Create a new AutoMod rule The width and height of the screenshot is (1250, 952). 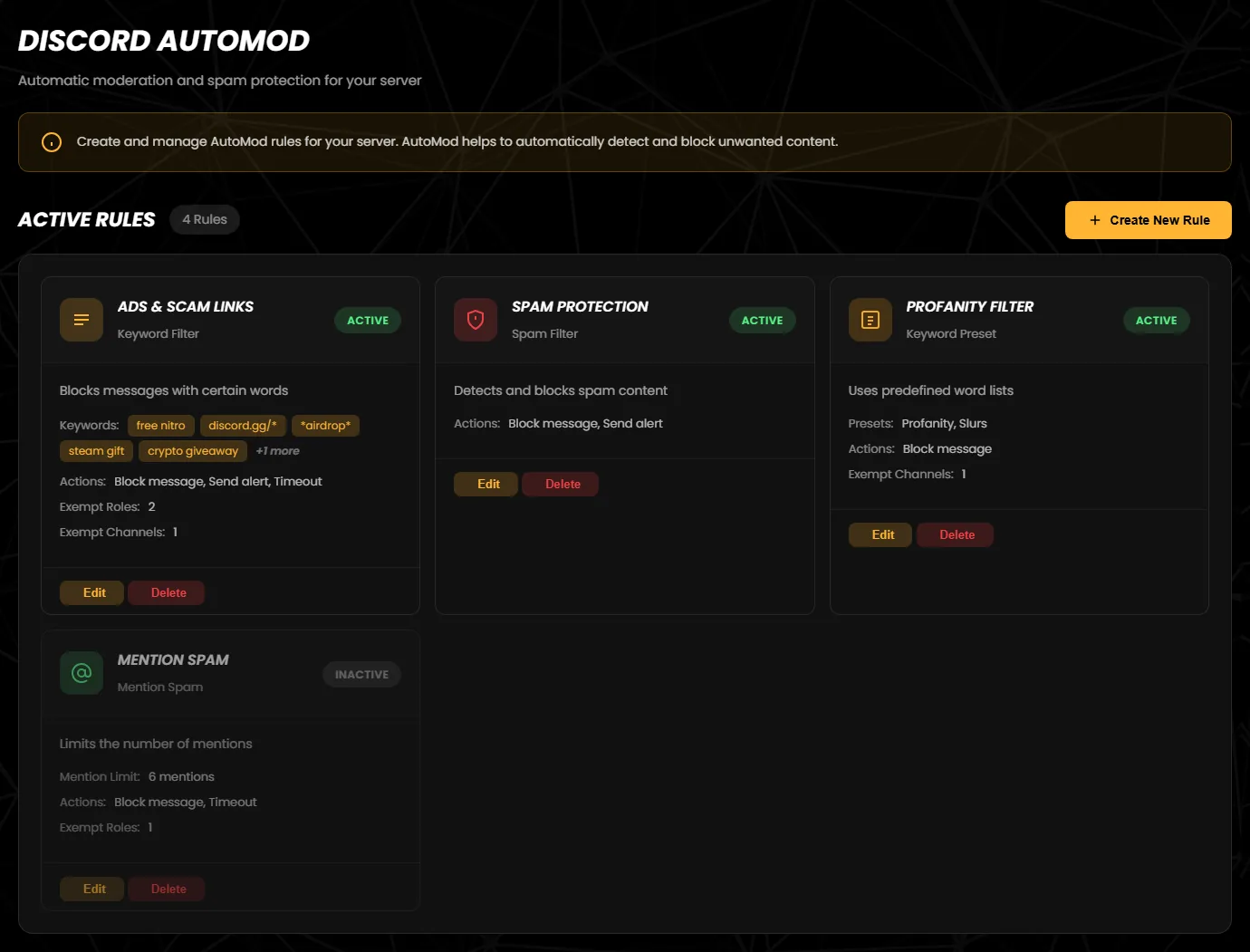tap(1149, 220)
